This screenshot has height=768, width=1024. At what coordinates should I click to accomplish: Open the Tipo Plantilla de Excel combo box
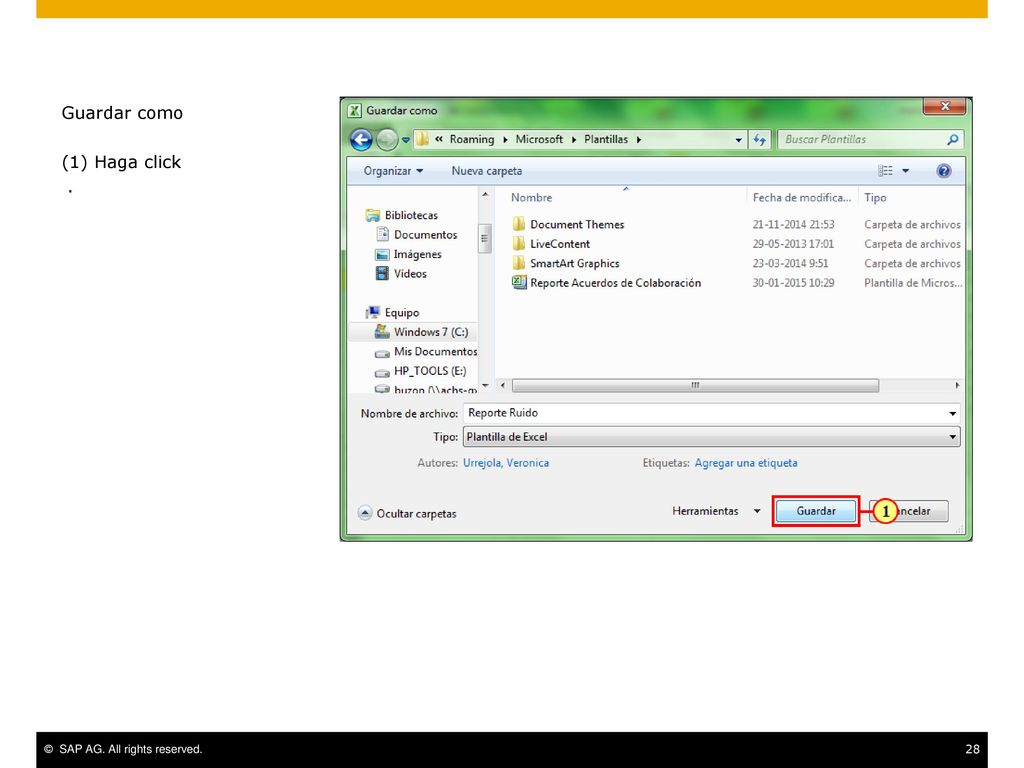[711, 437]
